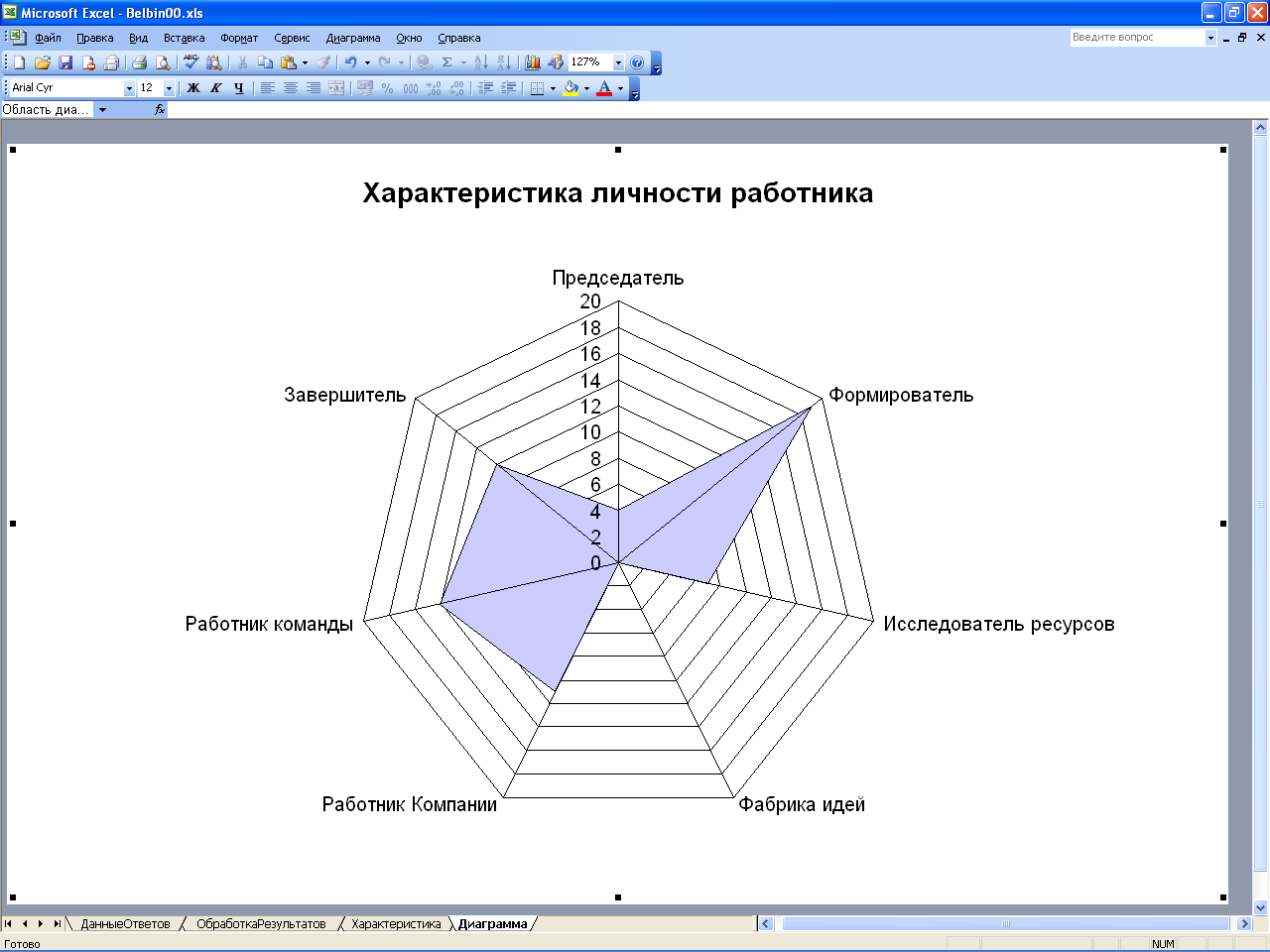Screen dimensions: 1270x952
Task: Switch to Характеристика sheet tab
Action: click(396, 923)
